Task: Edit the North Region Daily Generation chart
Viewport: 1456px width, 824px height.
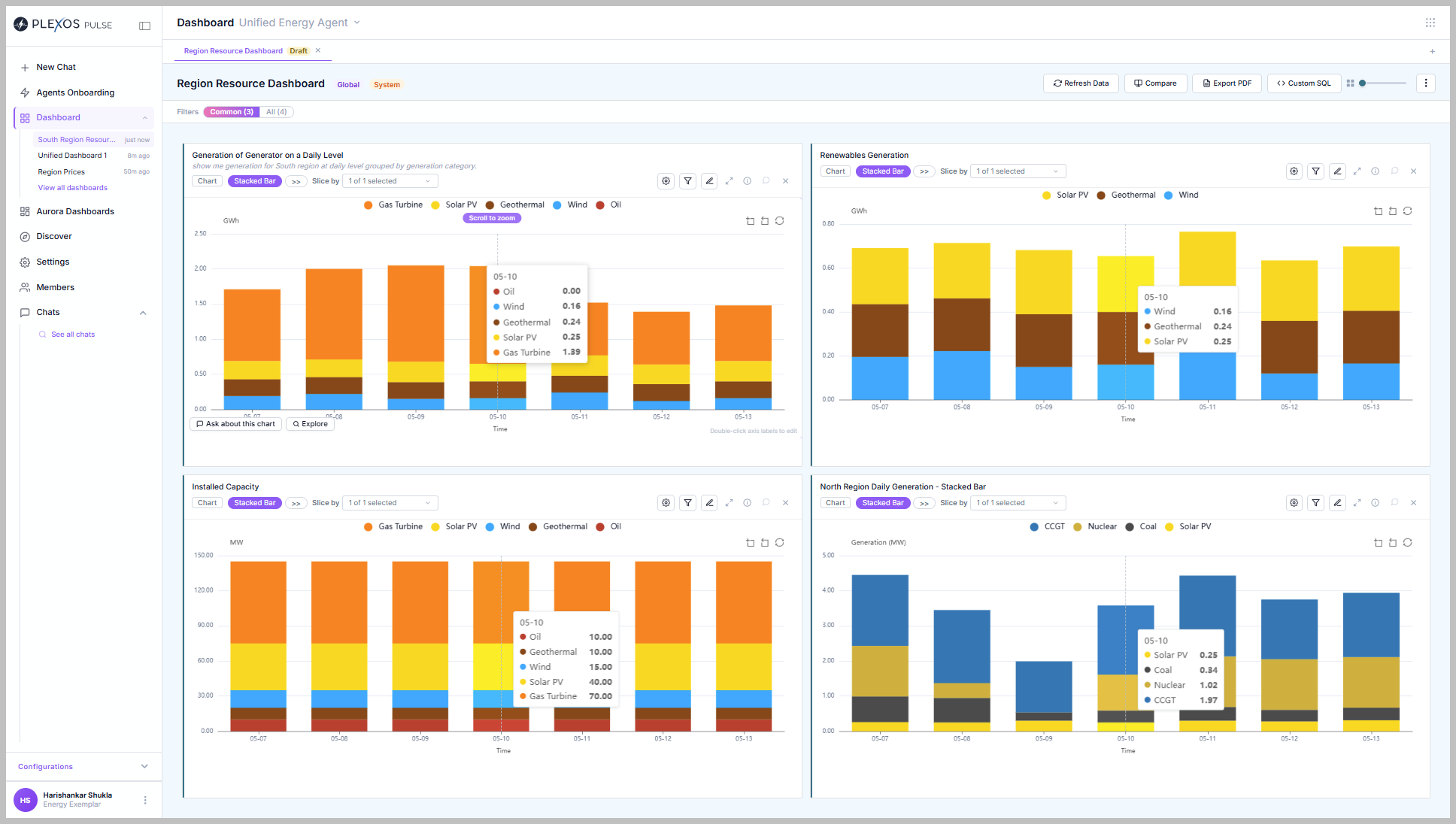Action: click(1337, 503)
